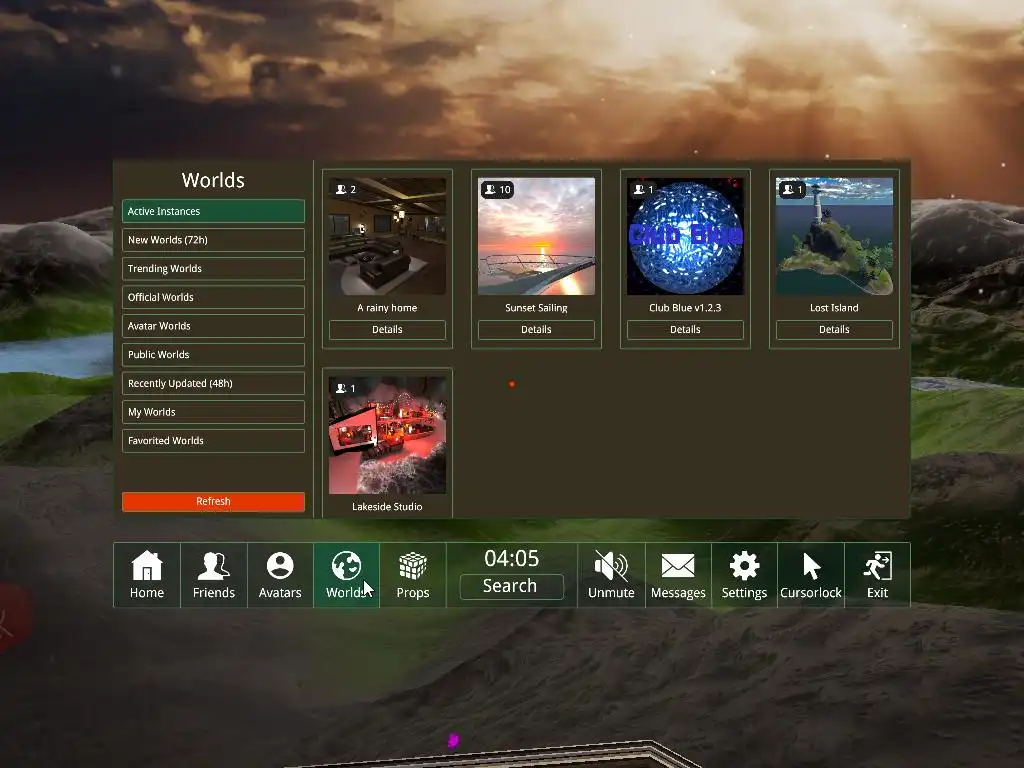Click the Search field under the clock
The width and height of the screenshot is (1024, 768).
click(x=511, y=586)
